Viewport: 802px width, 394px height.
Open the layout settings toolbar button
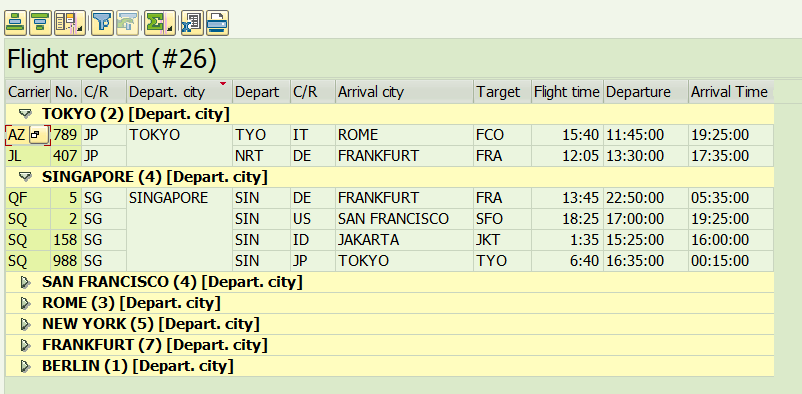(70, 23)
